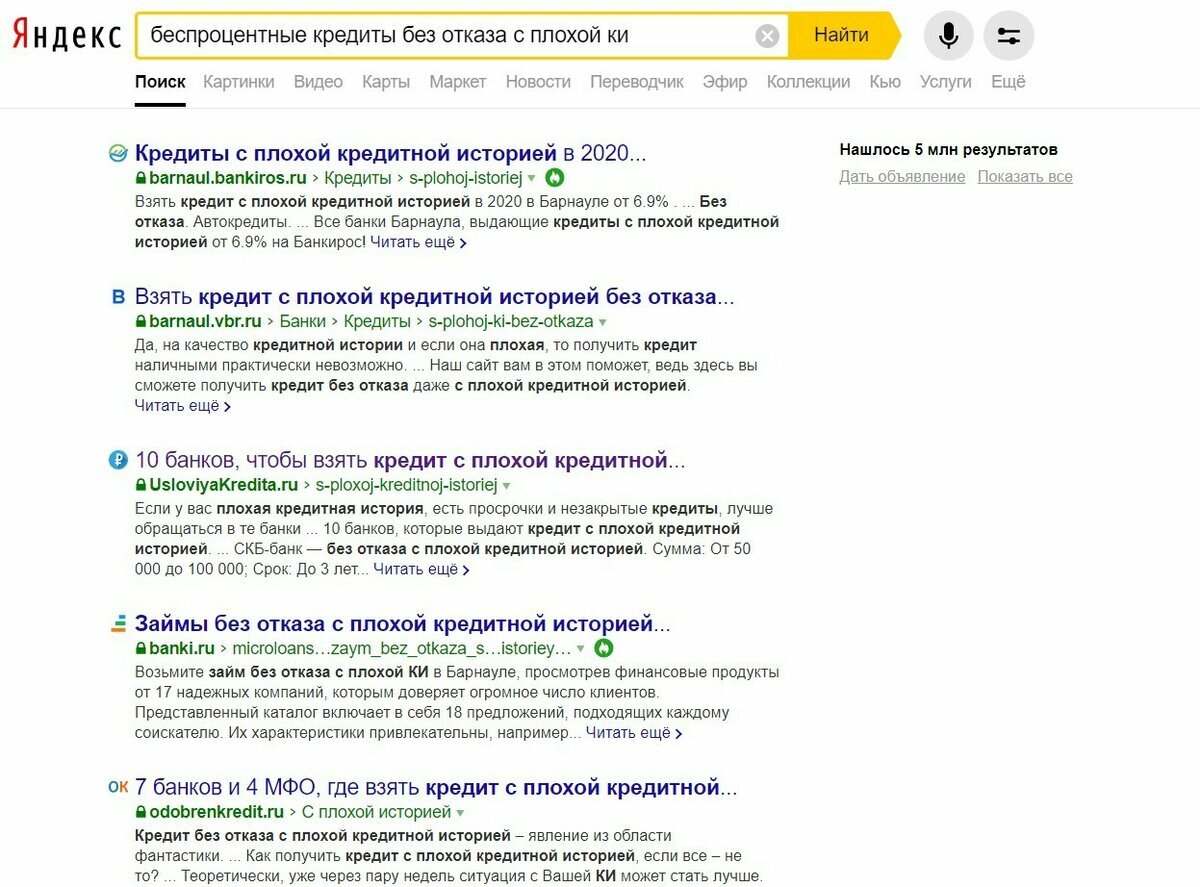Screen dimensions: 1200x887
Task: Expand the UsloviyaKredita.ru URL dropdown arrow
Action: tap(506, 486)
